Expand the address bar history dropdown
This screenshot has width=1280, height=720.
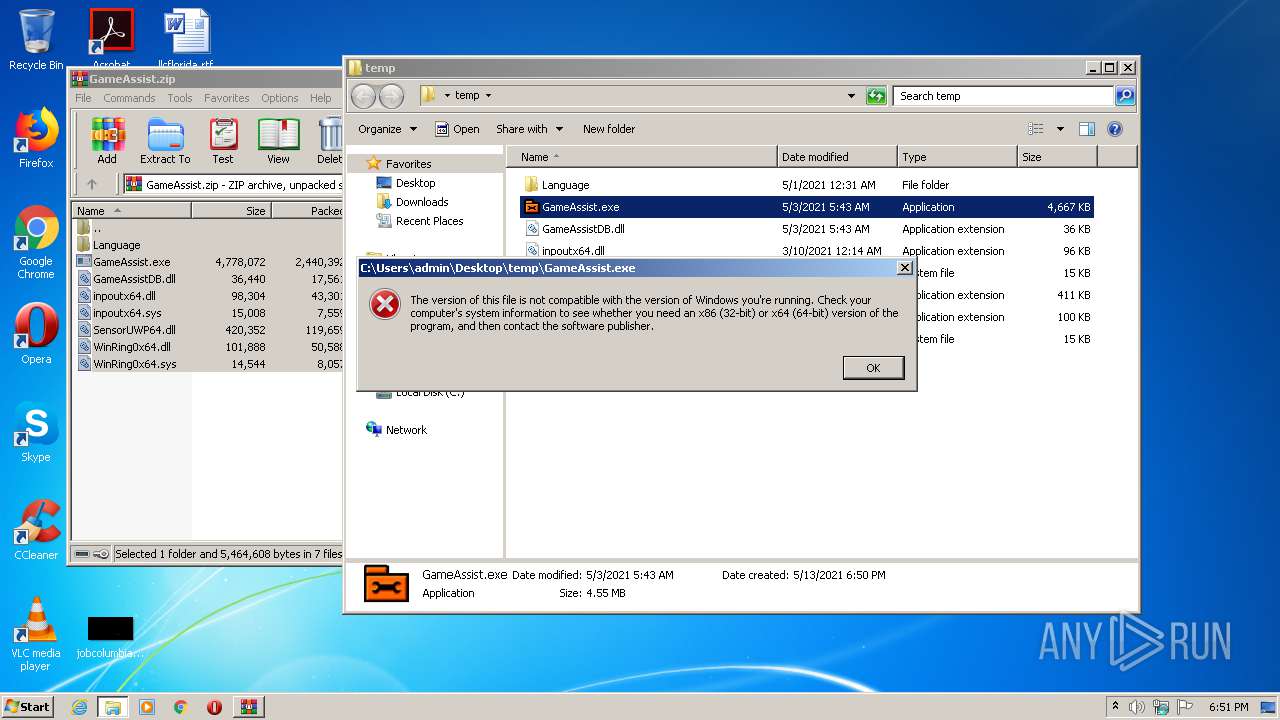[x=851, y=96]
